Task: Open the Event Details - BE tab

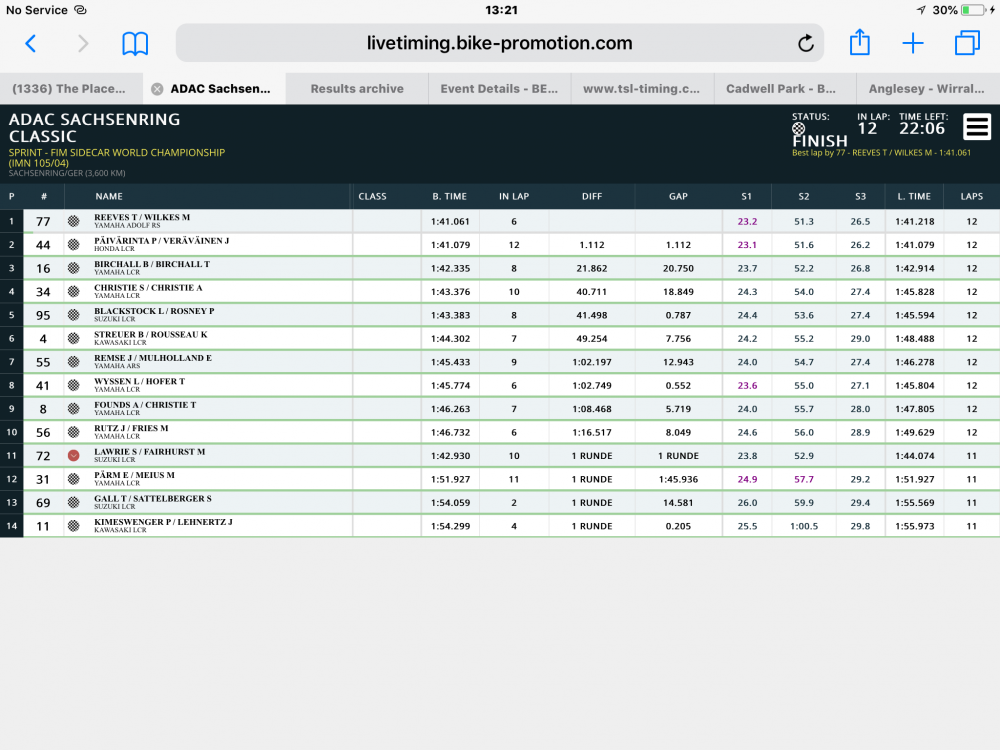Action: point(499,89)
